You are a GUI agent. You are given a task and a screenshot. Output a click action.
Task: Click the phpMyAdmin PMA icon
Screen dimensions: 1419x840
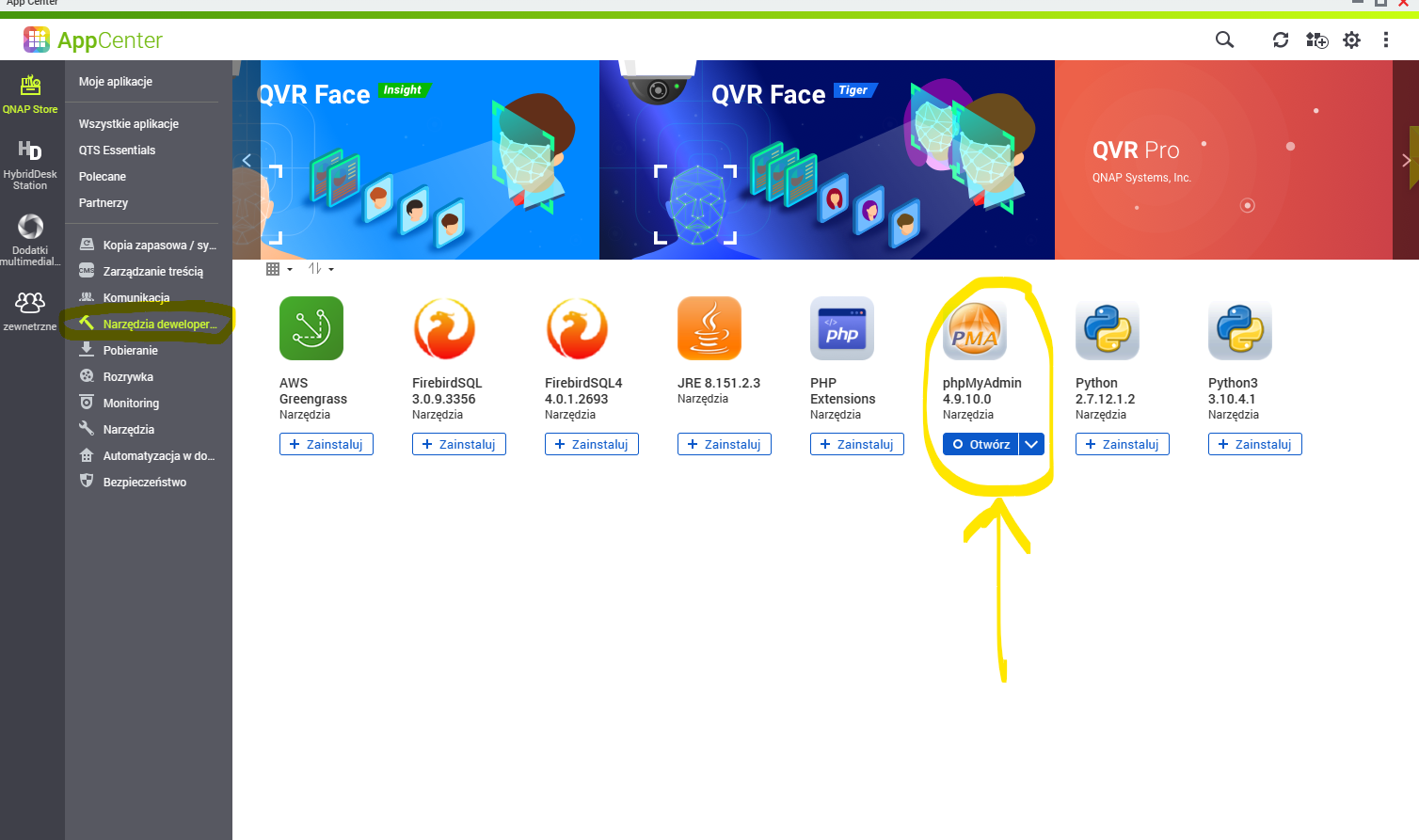[x=975, y=328]
